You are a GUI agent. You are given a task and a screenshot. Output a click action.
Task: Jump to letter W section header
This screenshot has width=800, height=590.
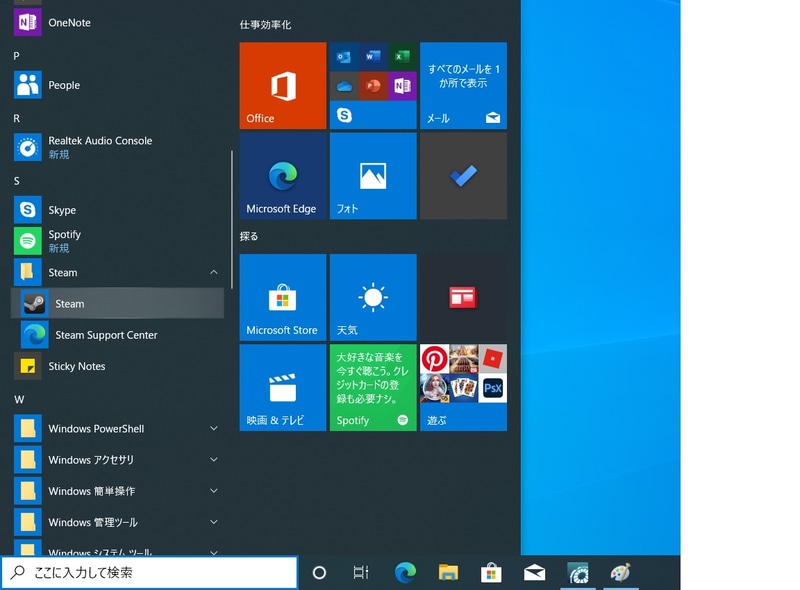click(x=19, y=400)
